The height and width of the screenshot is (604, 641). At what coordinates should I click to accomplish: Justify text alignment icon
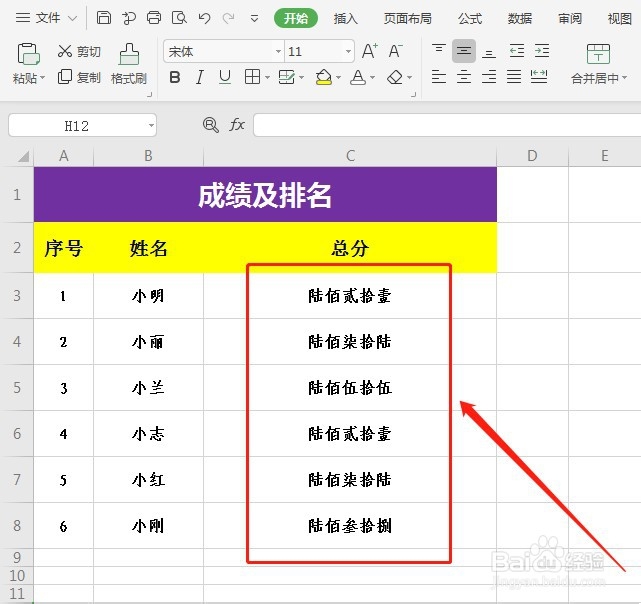click(514, 76)
